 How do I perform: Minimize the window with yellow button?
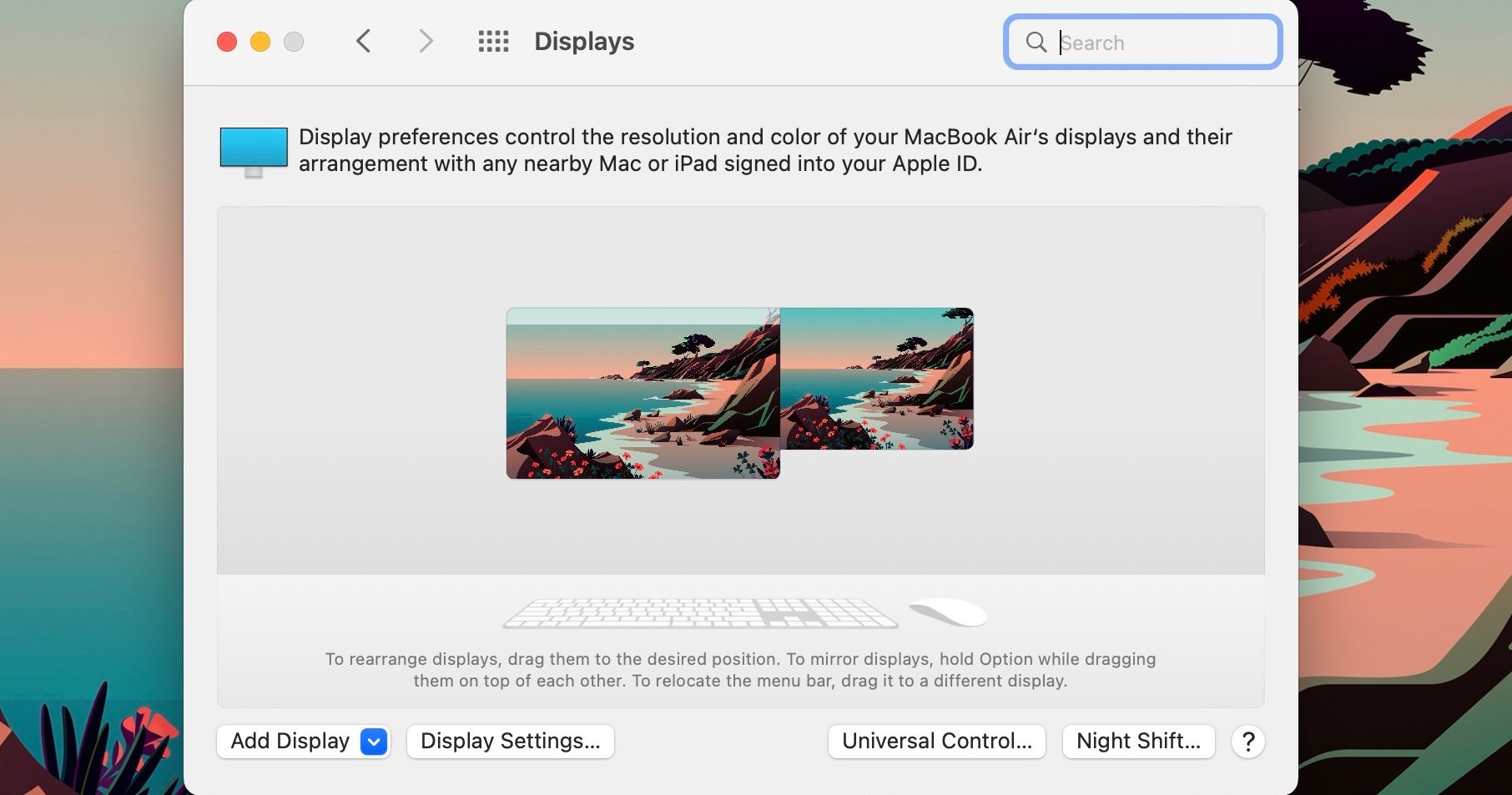(260, 42)
